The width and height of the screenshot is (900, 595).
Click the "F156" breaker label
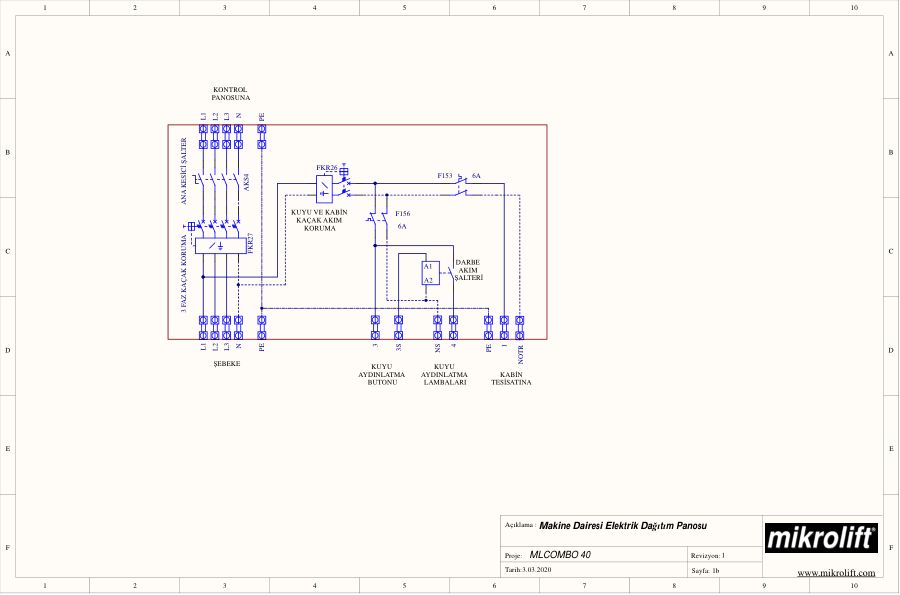(x=403, y=213)
